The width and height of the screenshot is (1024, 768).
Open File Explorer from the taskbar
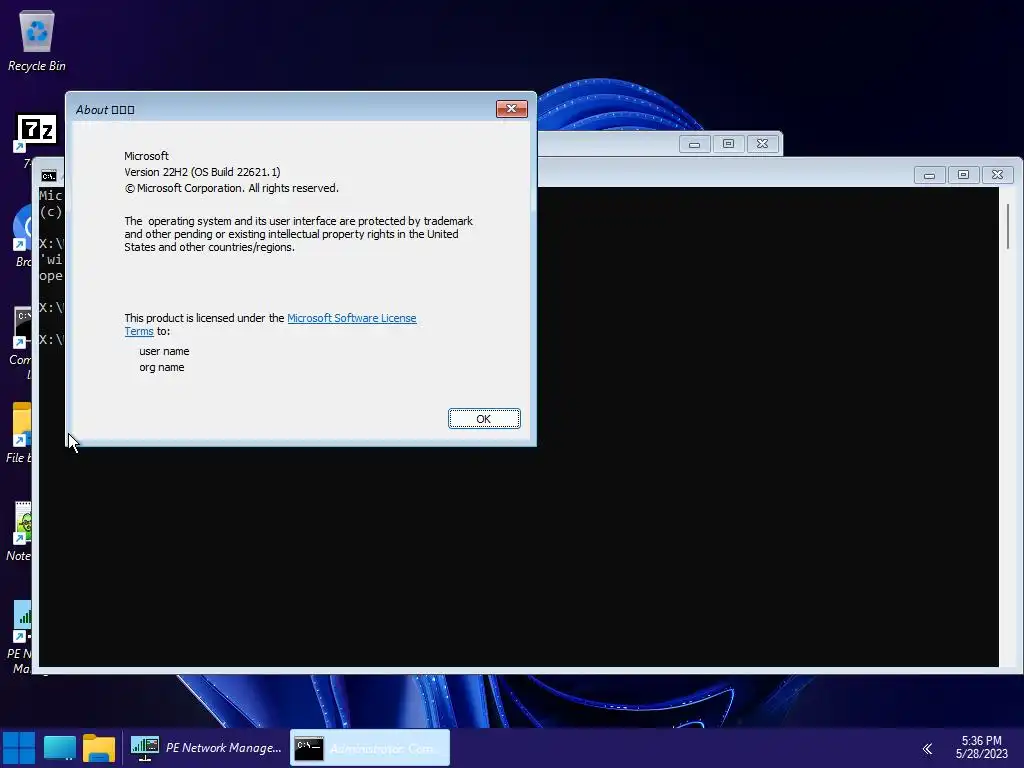(99, 748)
